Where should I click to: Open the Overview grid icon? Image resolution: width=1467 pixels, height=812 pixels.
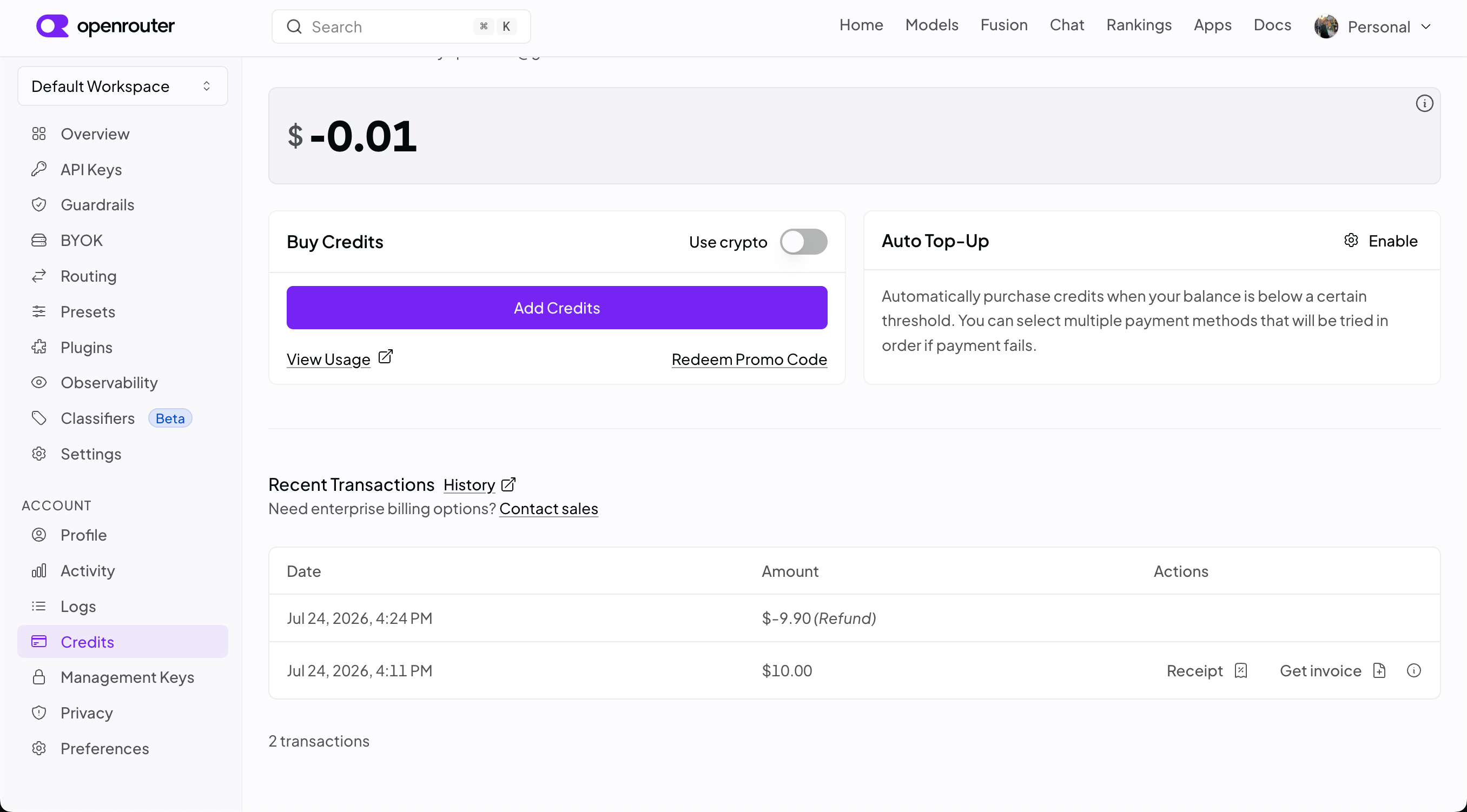tap(39, 134)
